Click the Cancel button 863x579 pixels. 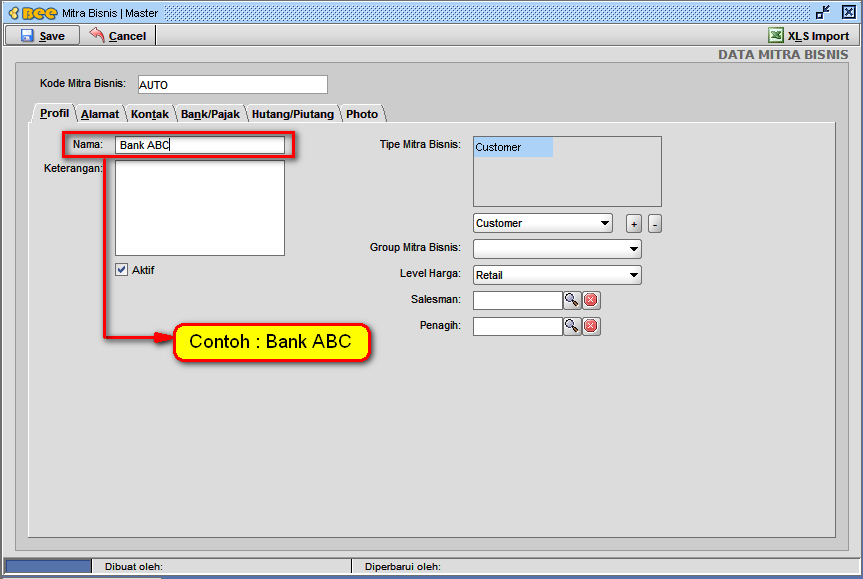pos(118,36)
